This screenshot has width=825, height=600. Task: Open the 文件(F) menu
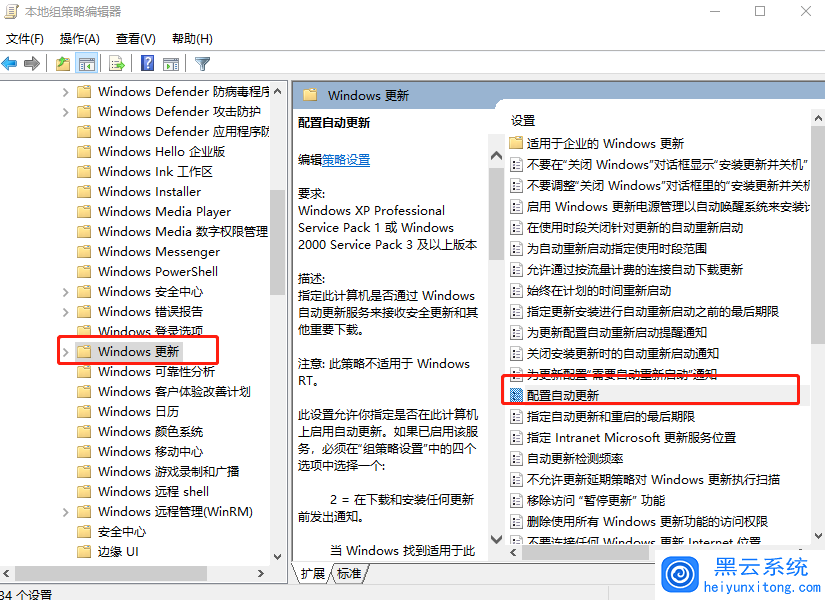pos(24,38)
